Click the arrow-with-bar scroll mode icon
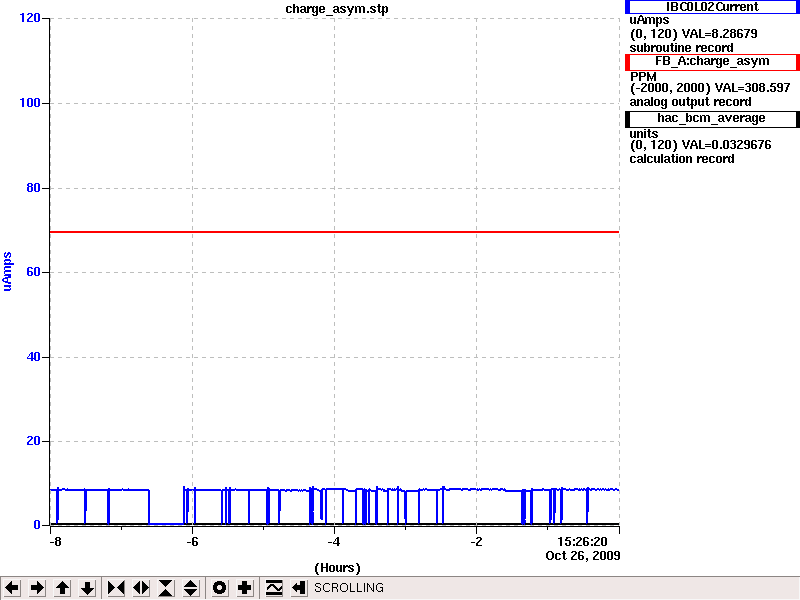 pos(299,588)
